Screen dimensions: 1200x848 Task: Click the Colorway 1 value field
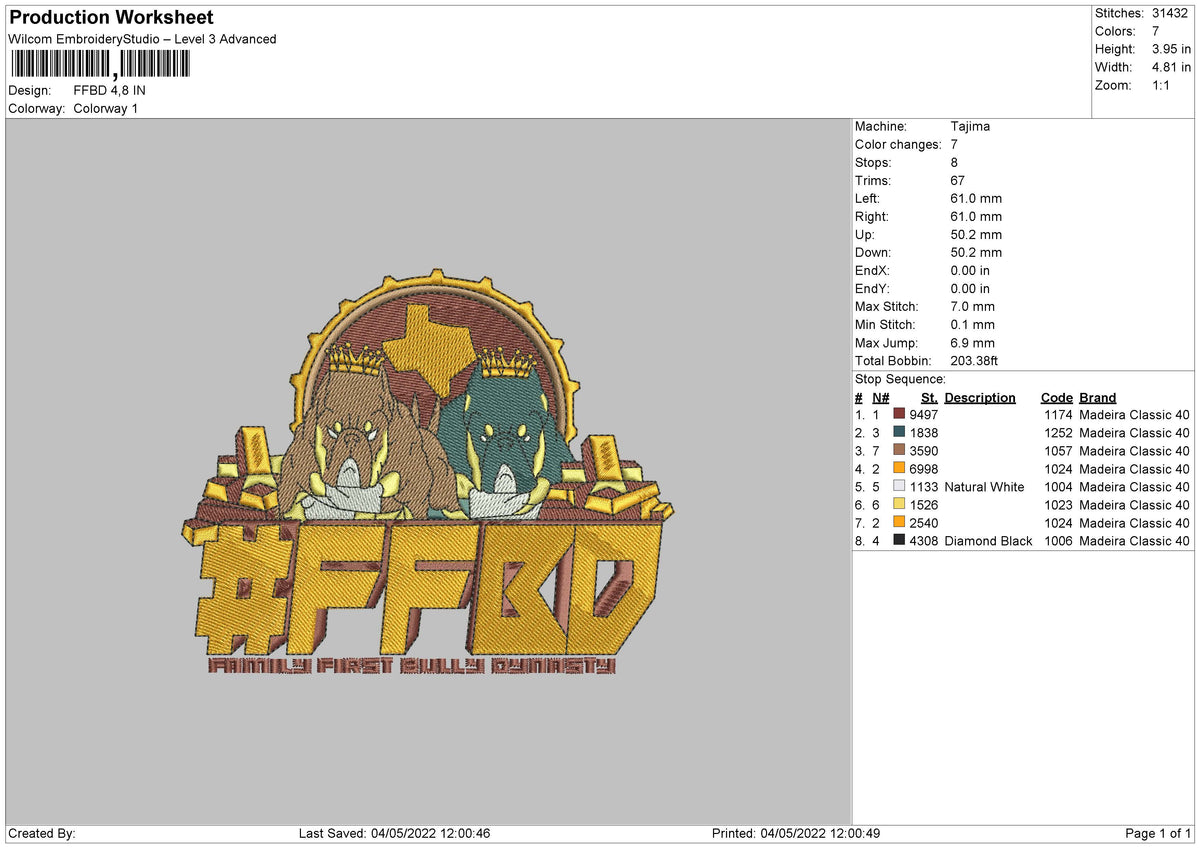[104, 108]
